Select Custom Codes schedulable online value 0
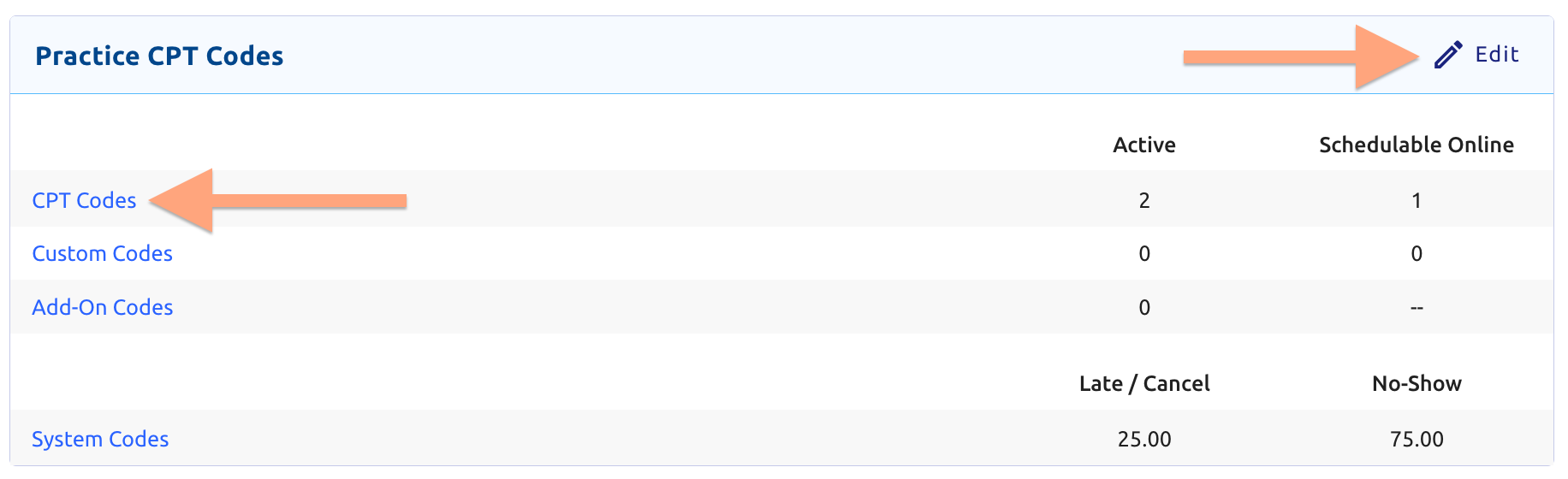The height and width of the screenshot is (479, 1568). tap(1417, 253)
